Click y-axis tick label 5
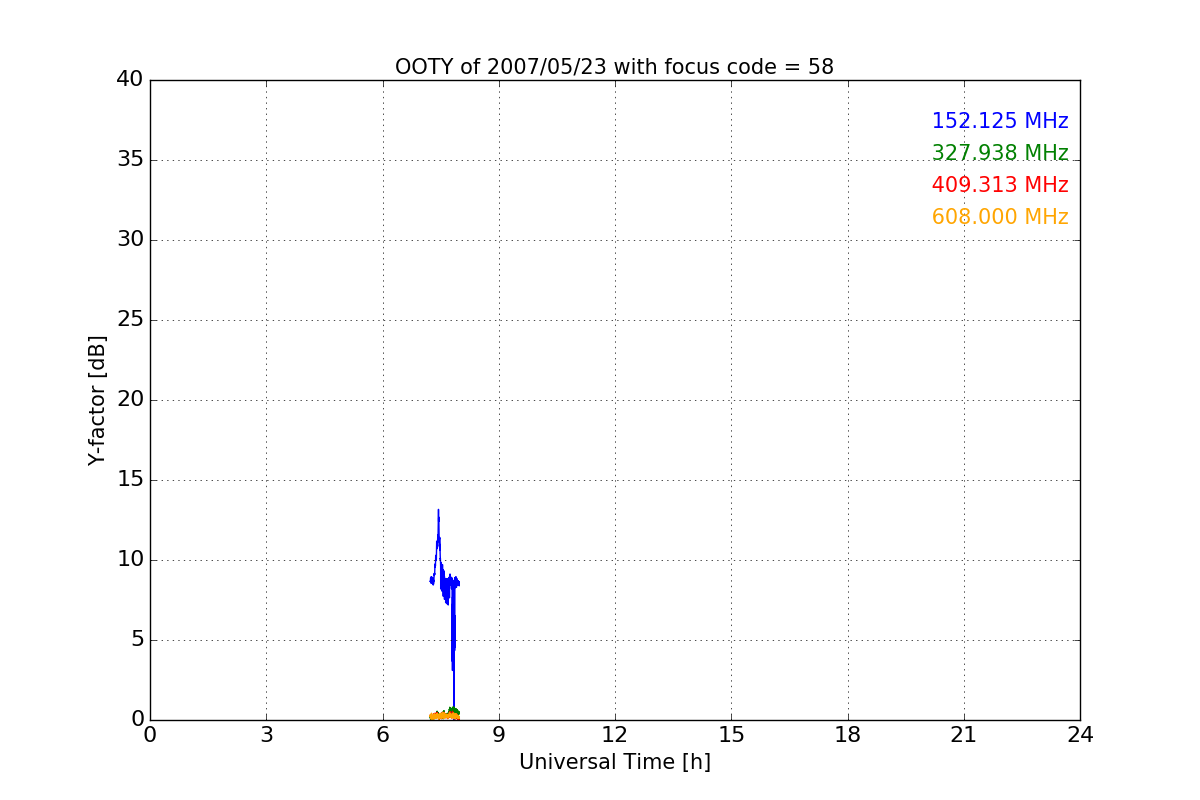 (x=137, y=640)
